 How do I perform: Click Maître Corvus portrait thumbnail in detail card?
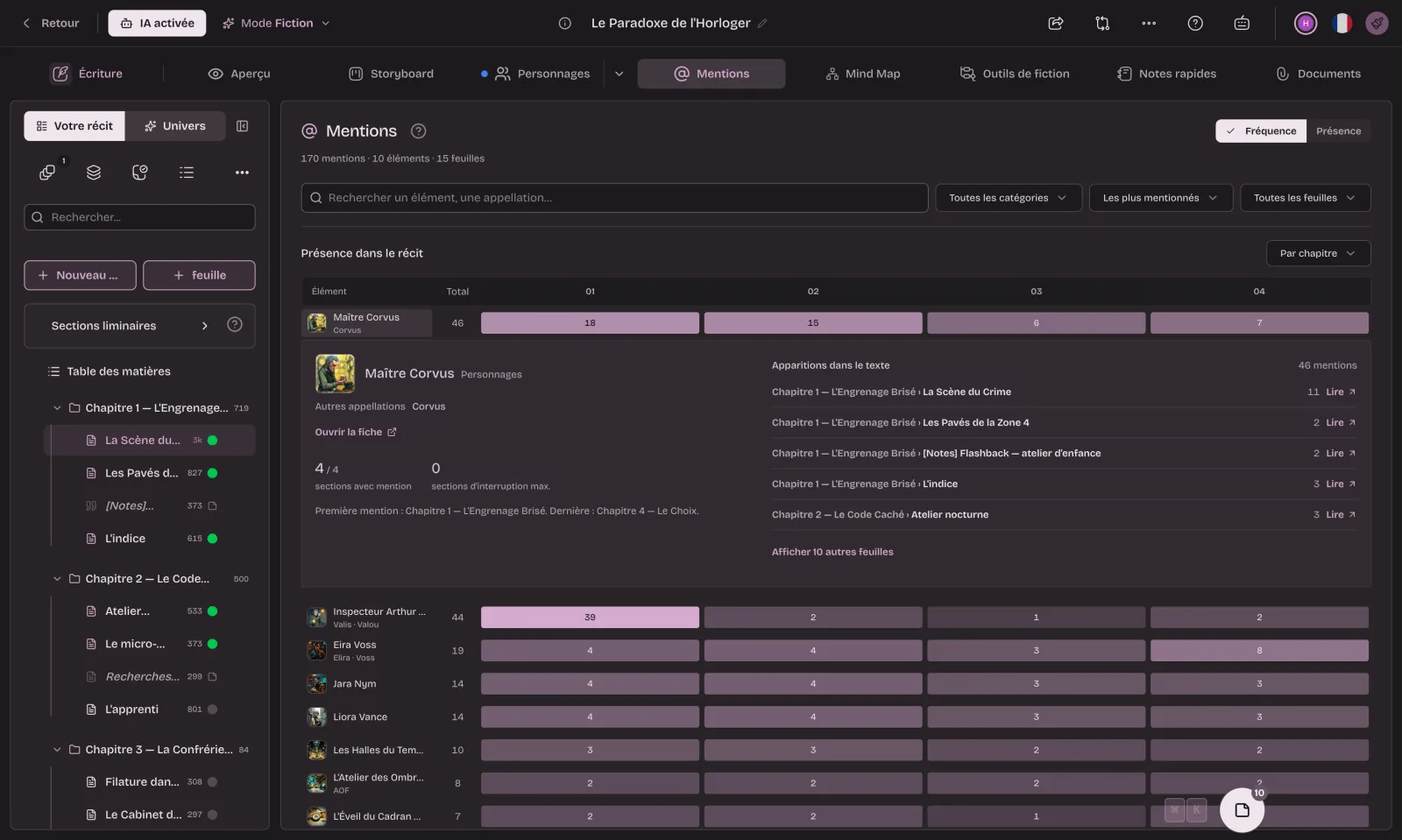(x=335, y=374)
